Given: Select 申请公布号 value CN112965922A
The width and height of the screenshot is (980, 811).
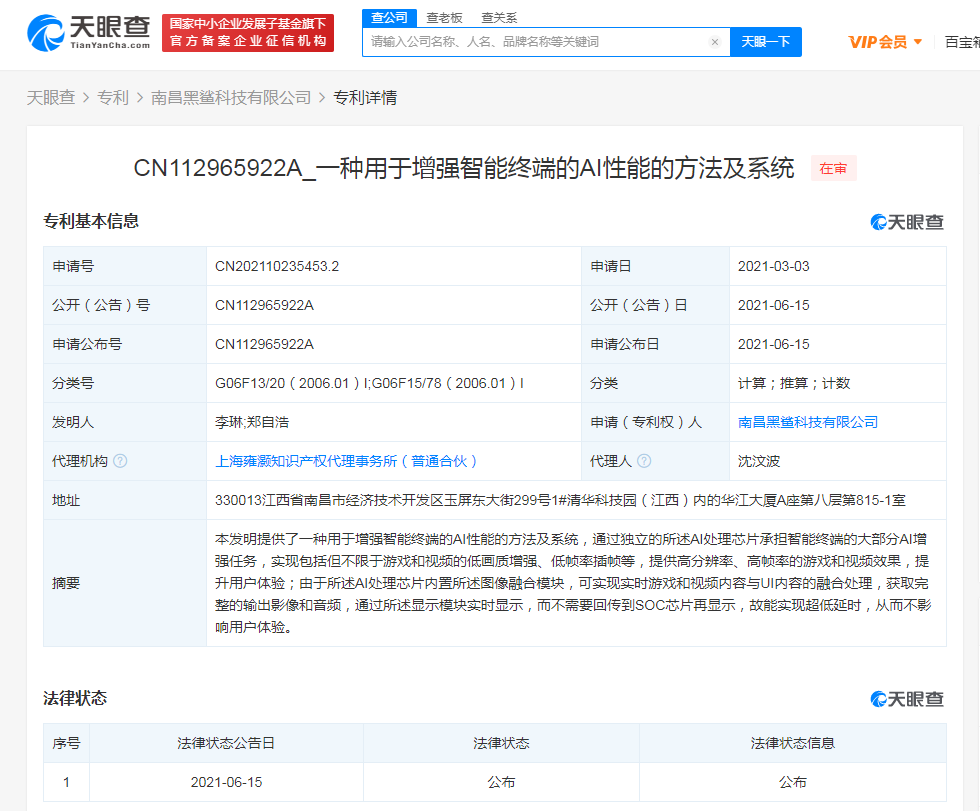Looking at the screenshot, I should point(264,344).
